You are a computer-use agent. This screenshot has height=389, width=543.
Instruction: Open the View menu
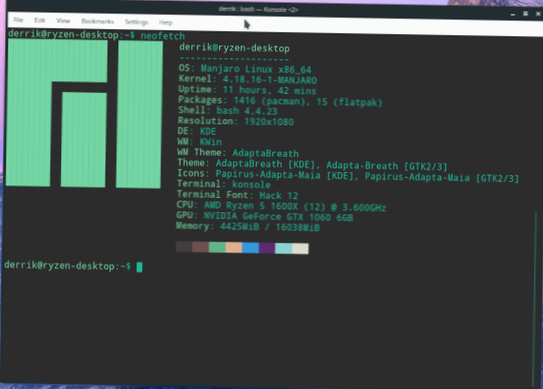click(63, 21)
